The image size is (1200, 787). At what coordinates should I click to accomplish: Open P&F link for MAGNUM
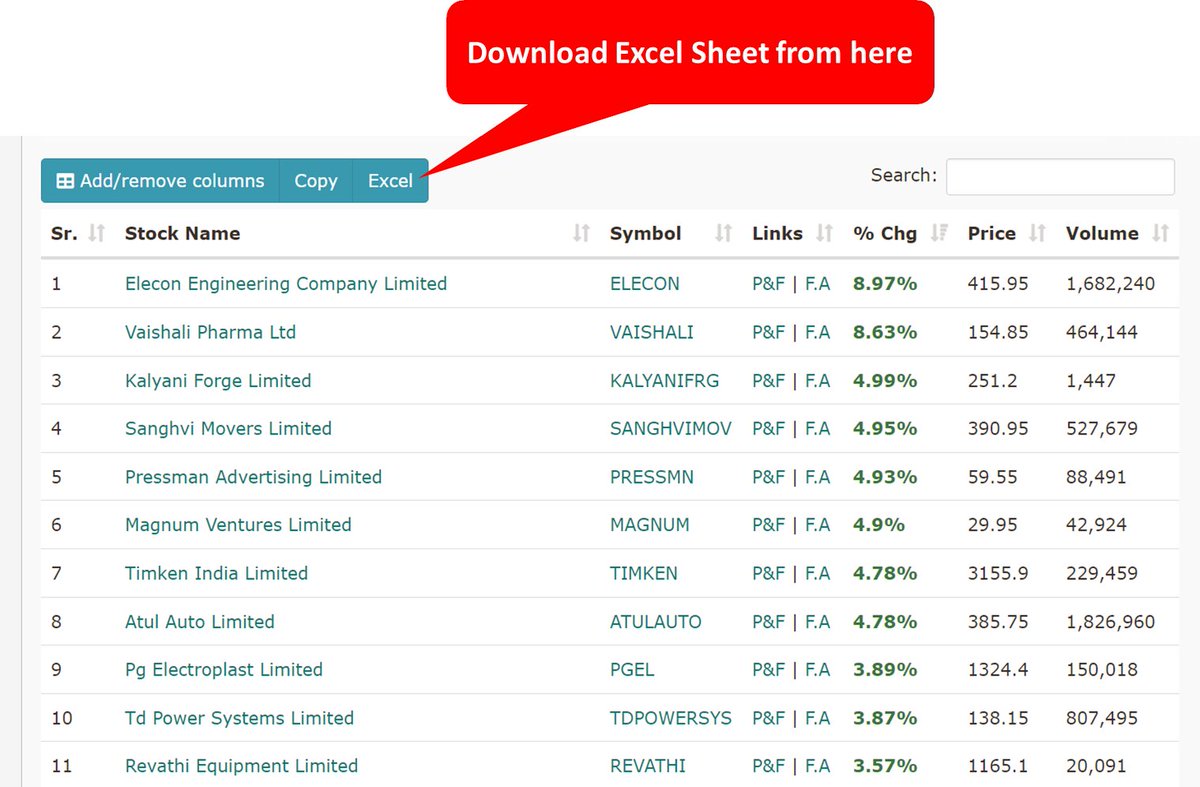(768, 525)
